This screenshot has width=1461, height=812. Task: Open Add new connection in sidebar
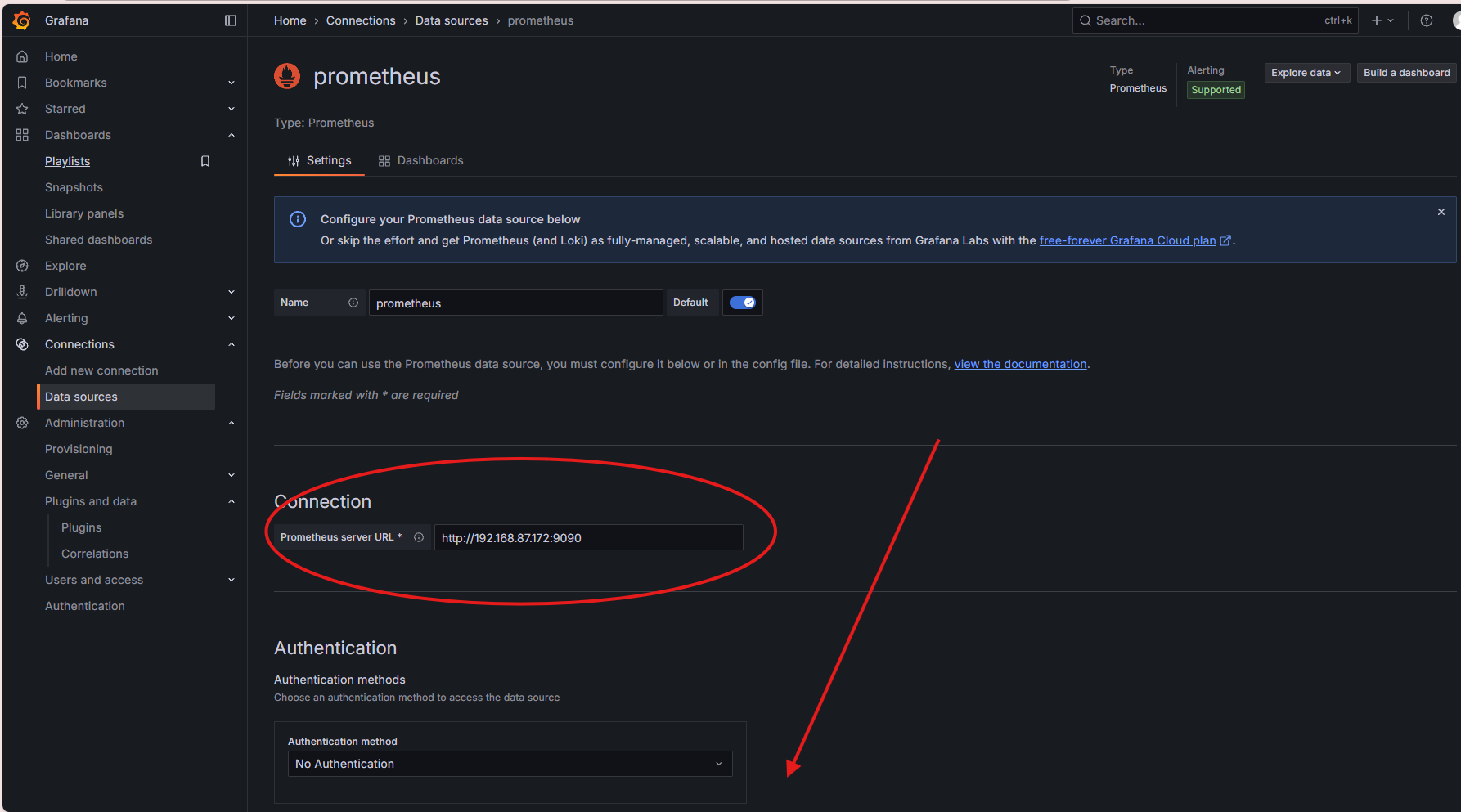[101, 370]
